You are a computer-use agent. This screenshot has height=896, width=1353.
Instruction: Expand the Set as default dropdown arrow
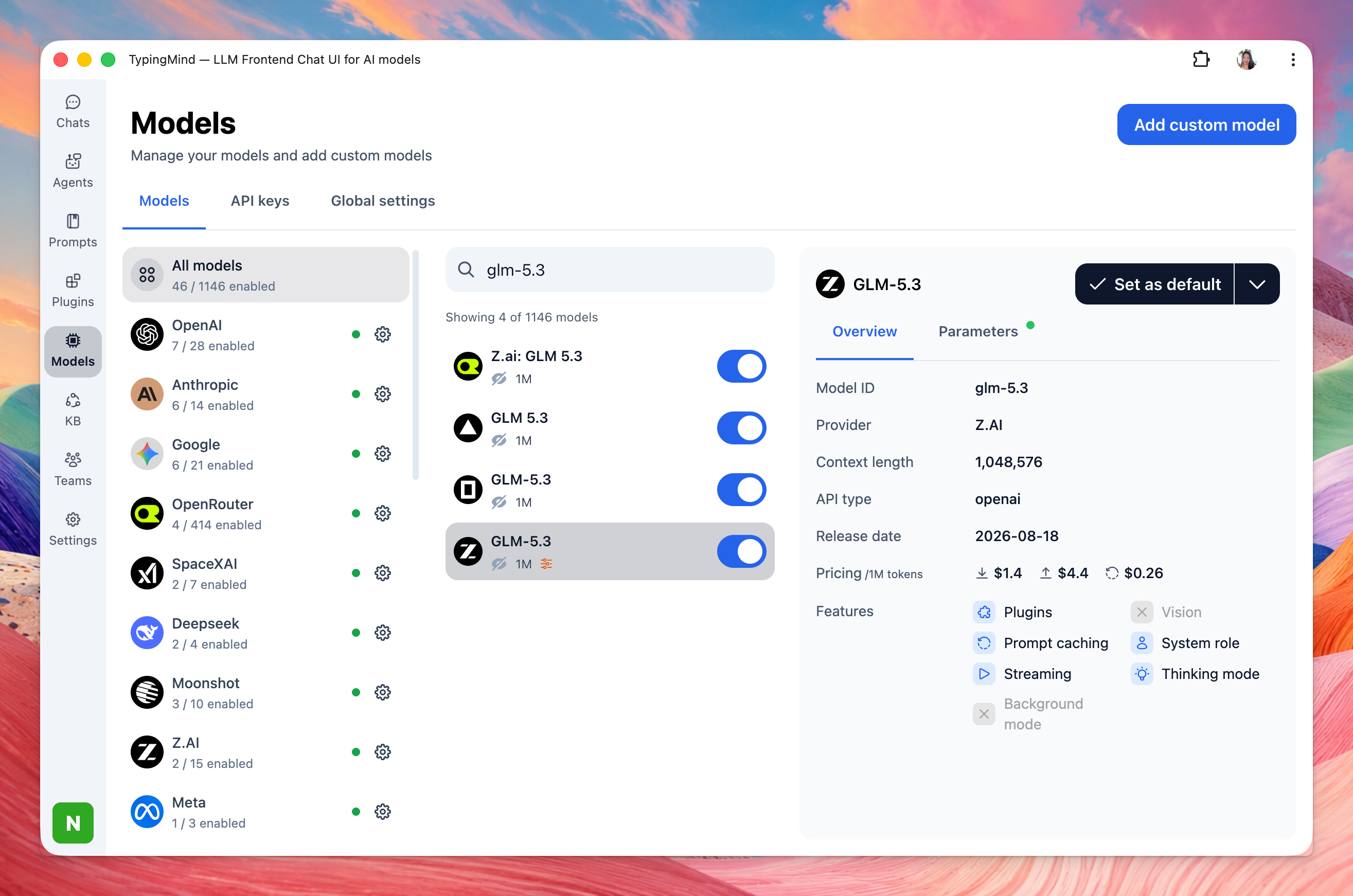1257,284
